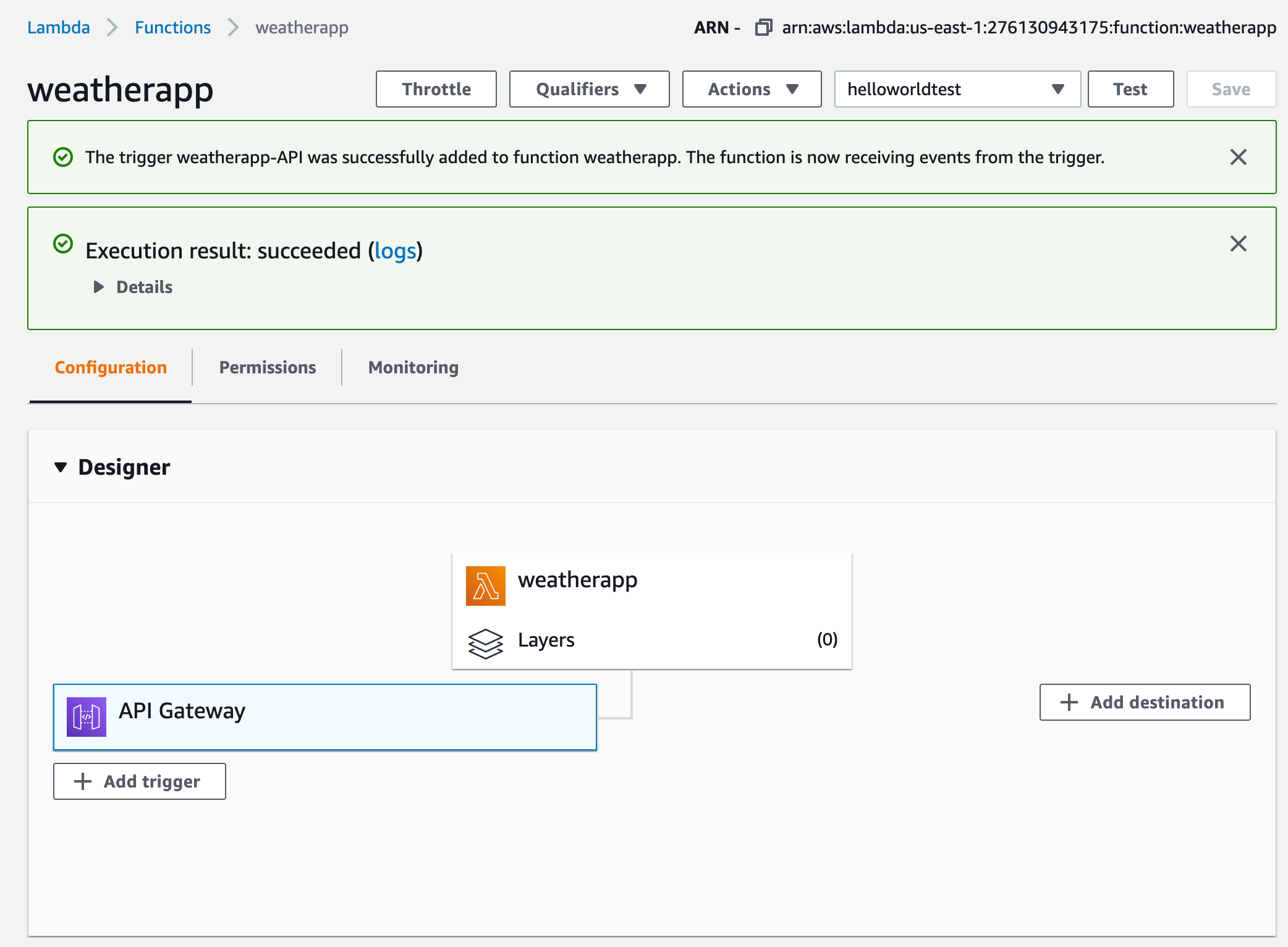The image size is (1288, 947).
Task: Open the Qualifiers dropdown
Action: (588, 89)
